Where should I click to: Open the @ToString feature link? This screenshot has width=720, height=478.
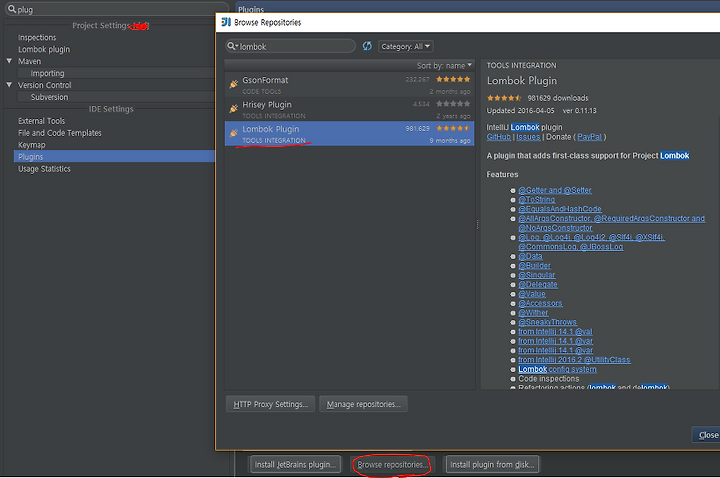click(x=536, y=200)
